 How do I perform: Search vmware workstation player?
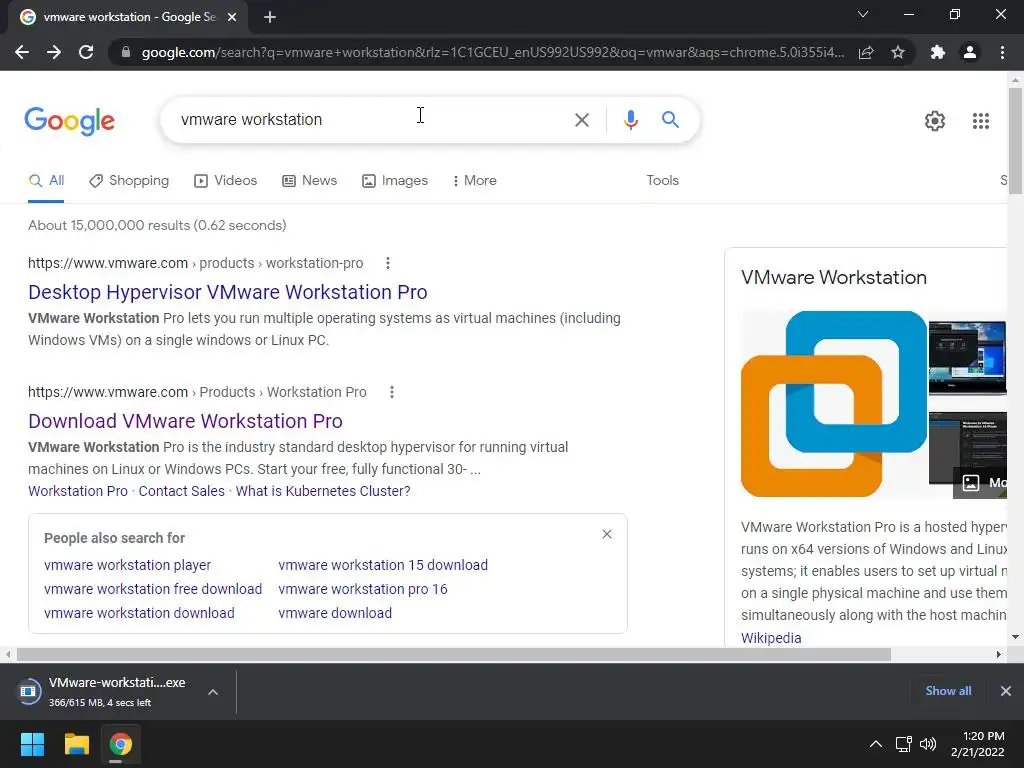click(127, 565)
